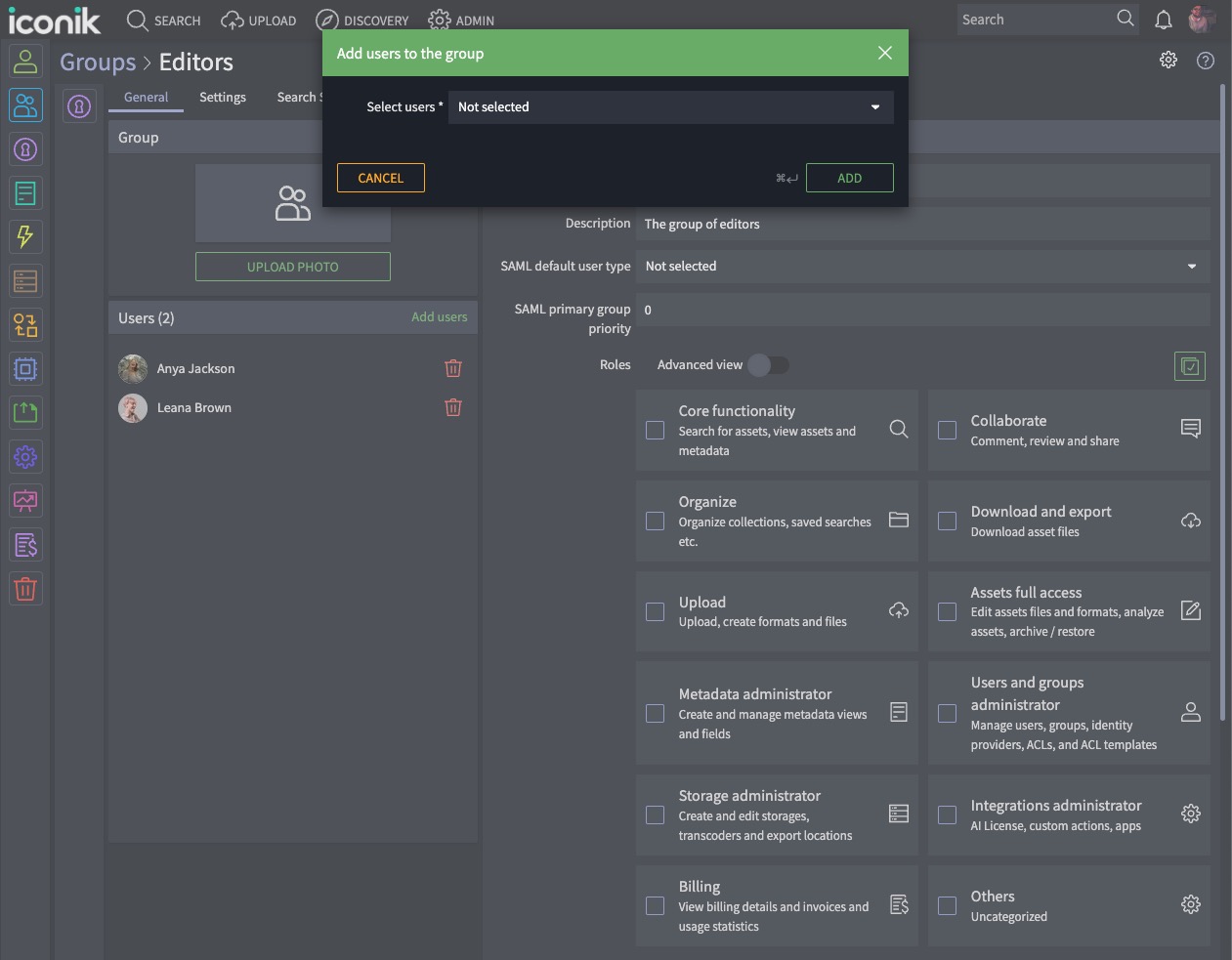Open the Analytics dashboard icon in sidebar
Viewport: 1232px width, 960px height.
tap(25, 500)
